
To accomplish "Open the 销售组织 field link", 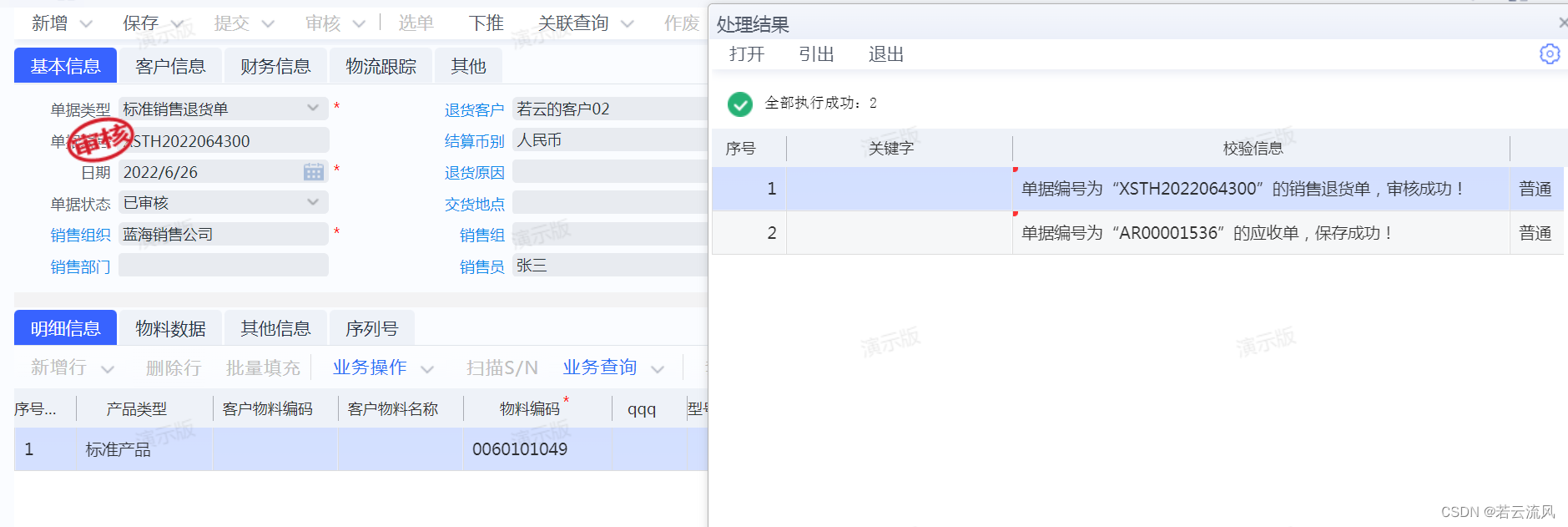I will 80,236.
